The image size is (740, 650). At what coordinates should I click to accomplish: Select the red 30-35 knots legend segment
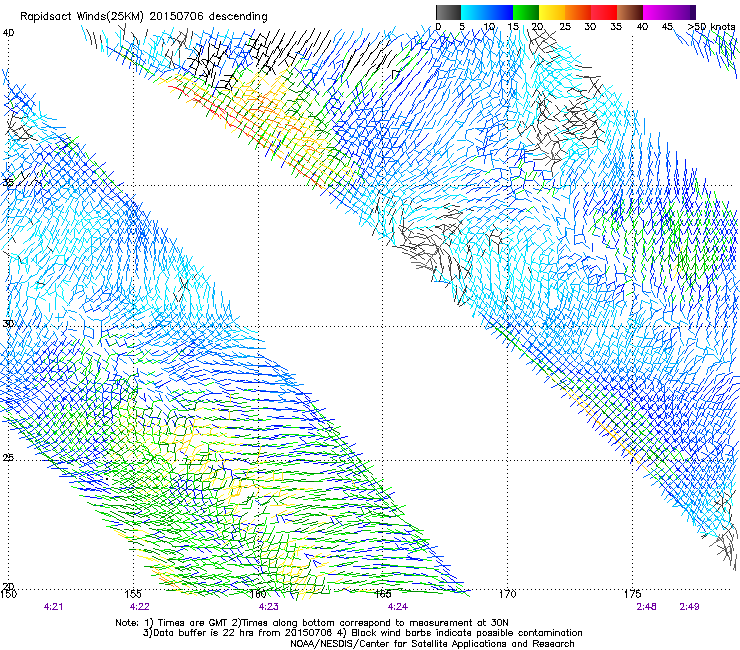(604, 12)
